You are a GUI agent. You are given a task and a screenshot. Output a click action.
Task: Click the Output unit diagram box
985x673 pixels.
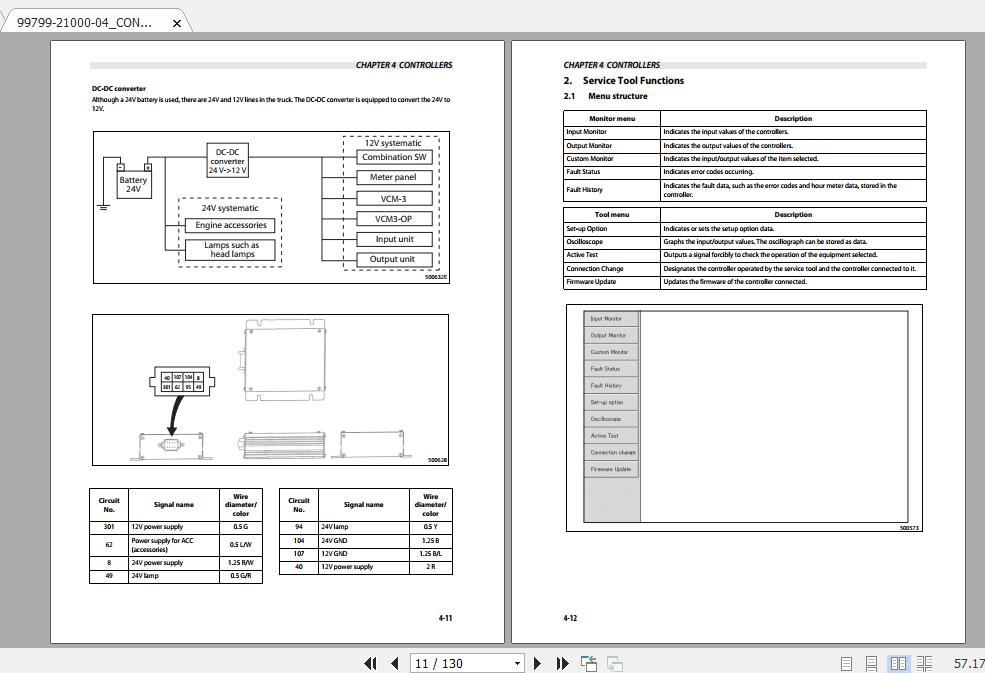[395, 259]
